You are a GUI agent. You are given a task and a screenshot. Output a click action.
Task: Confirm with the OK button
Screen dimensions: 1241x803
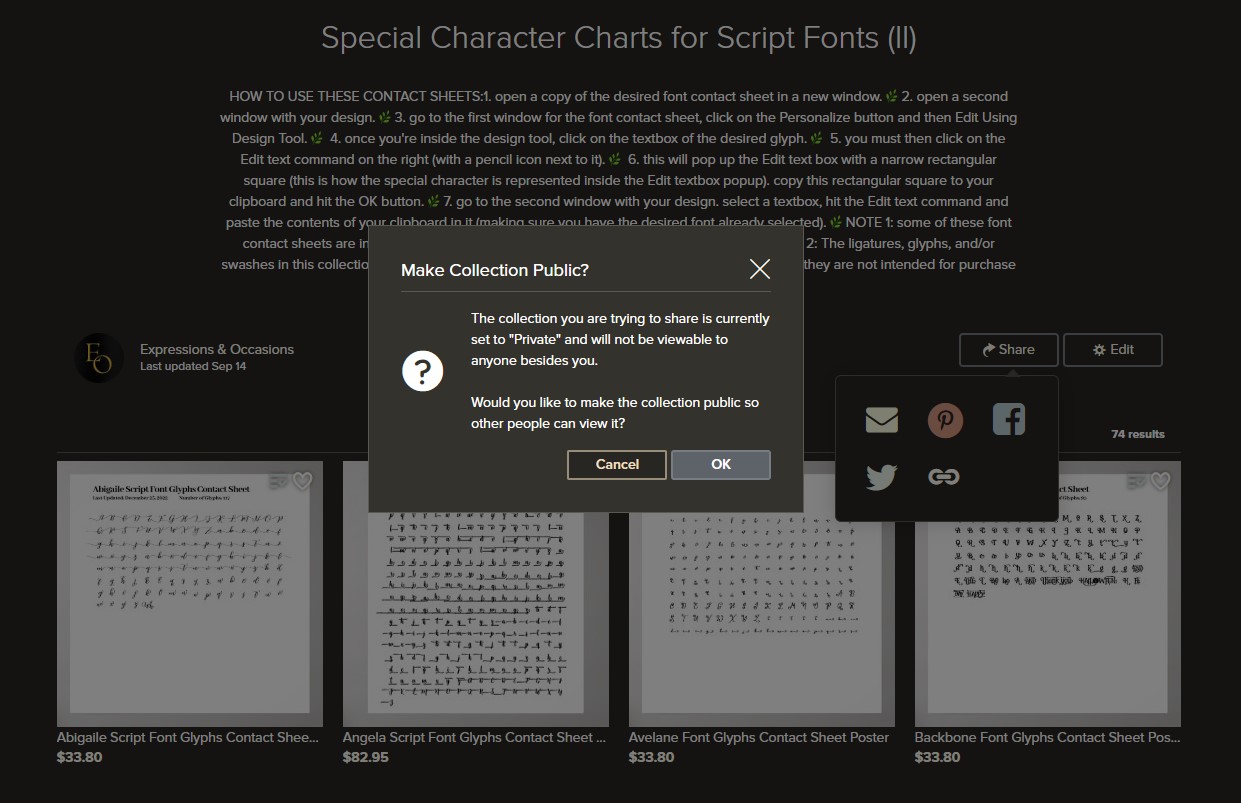721,464
